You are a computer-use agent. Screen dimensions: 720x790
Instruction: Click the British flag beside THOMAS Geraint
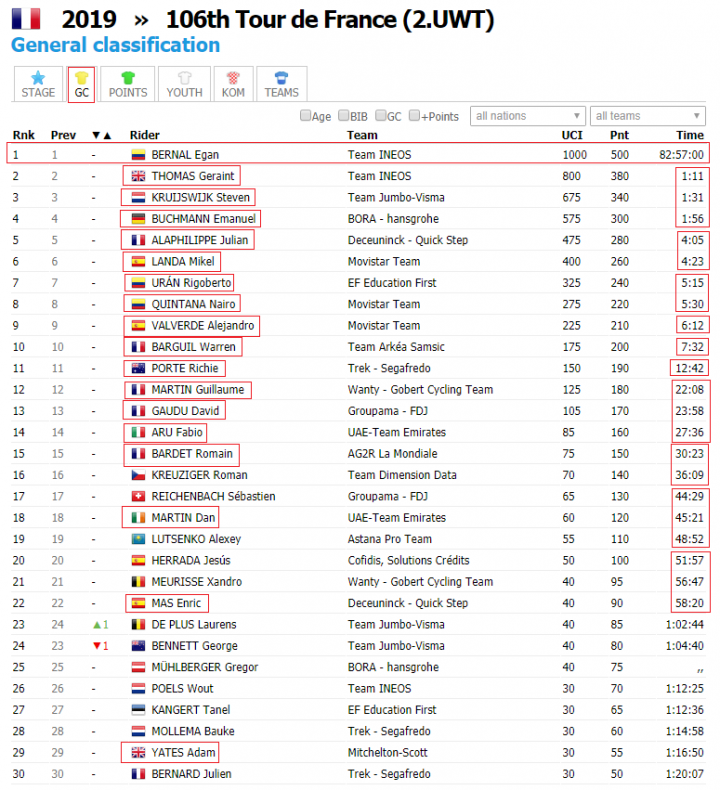pyautogui.click(x=138, y=176)
